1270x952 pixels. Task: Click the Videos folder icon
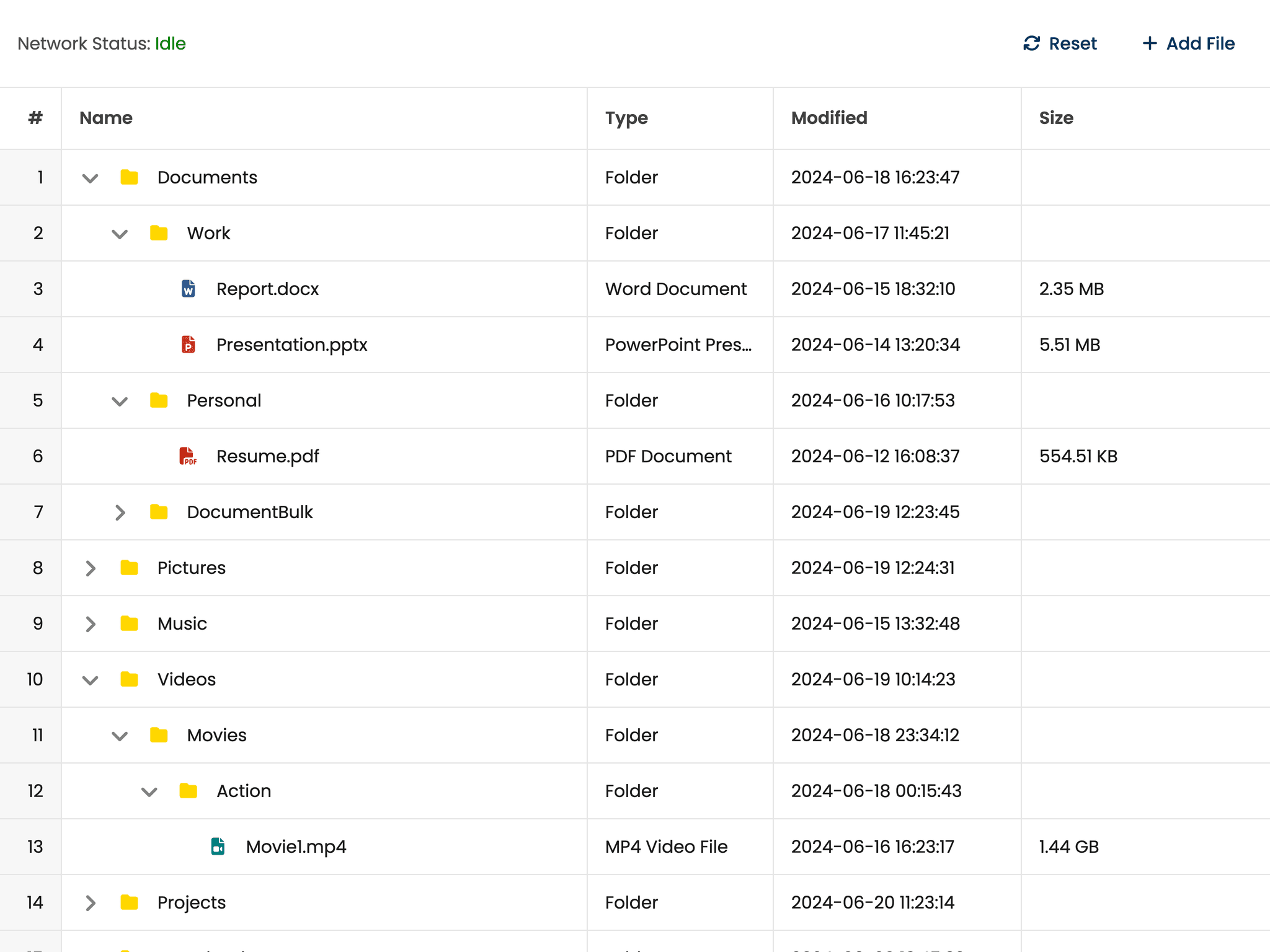[129, 679]
